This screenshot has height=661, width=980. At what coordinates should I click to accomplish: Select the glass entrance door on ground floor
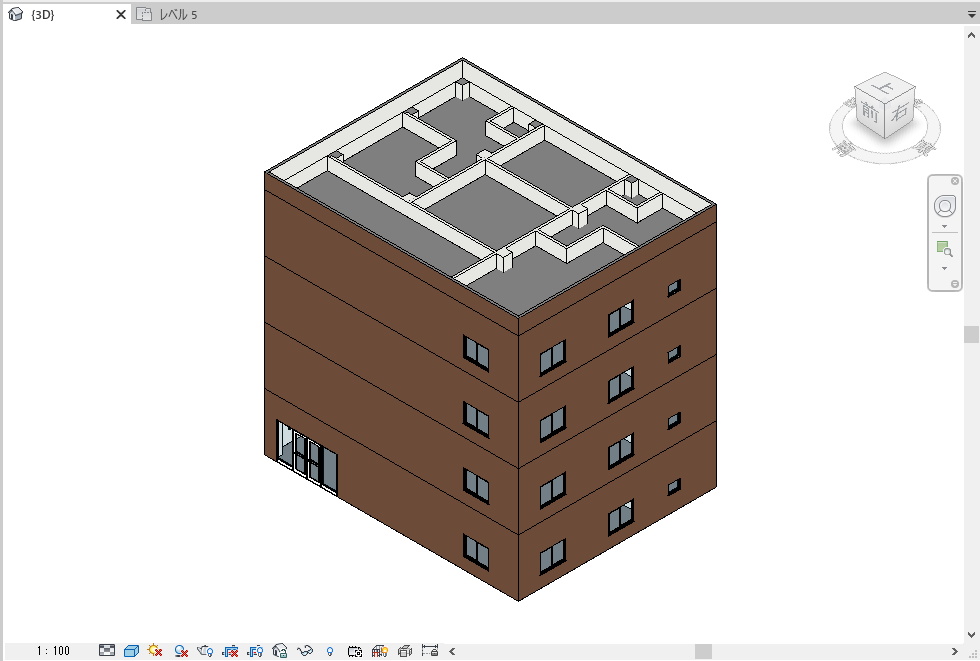tap(307, 458)
